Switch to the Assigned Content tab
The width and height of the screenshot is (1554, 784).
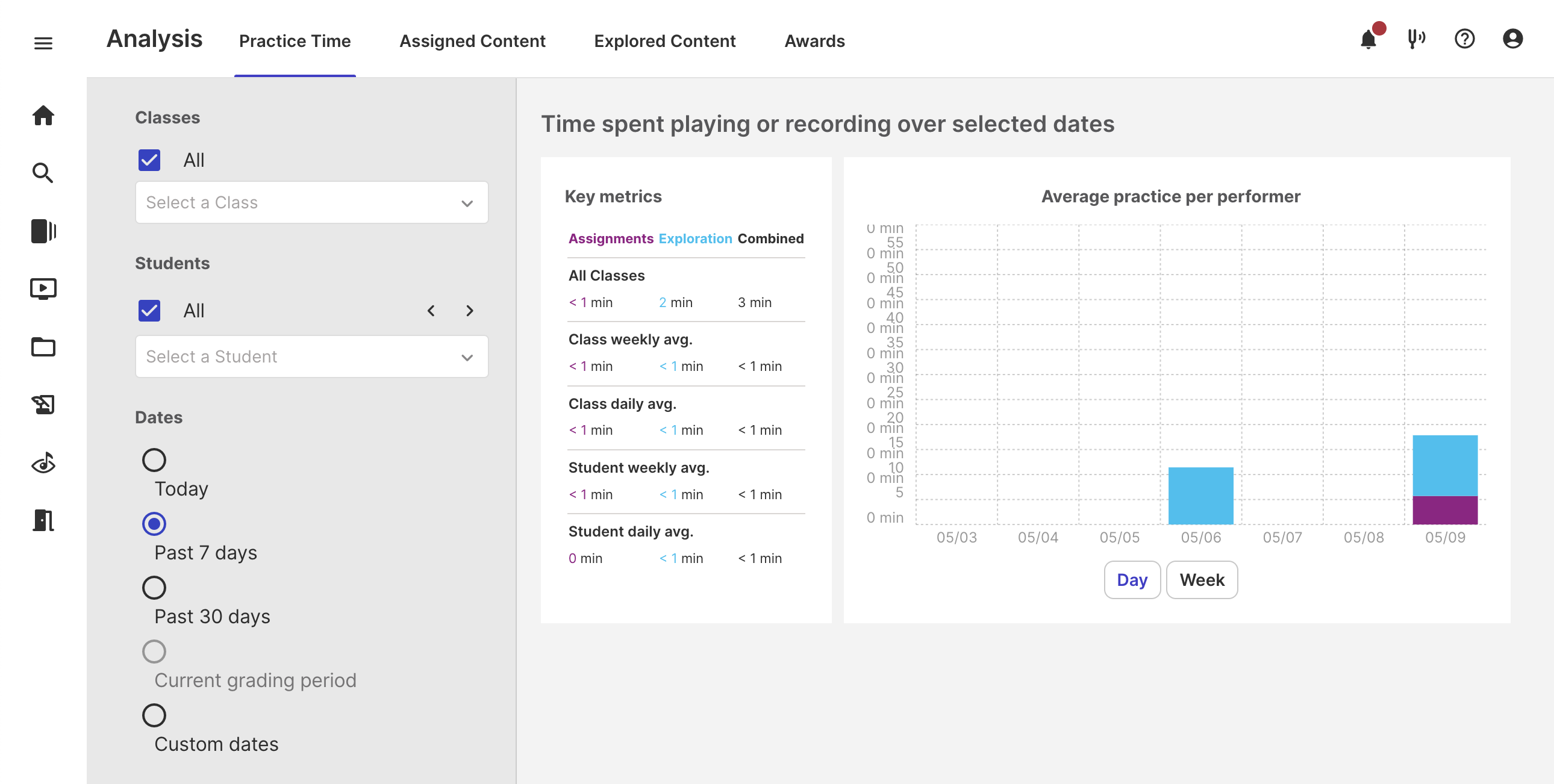point(472,41)
